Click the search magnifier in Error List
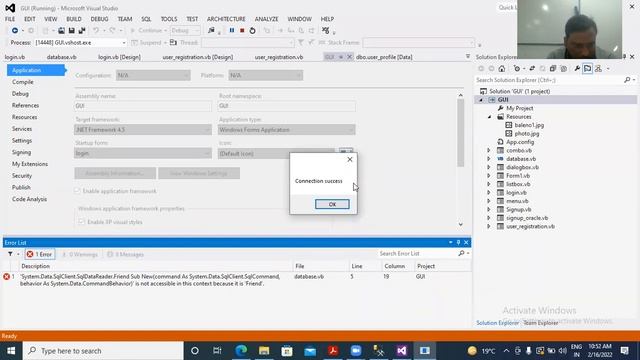The image size is (640, 360). click(x=461, y=253)
